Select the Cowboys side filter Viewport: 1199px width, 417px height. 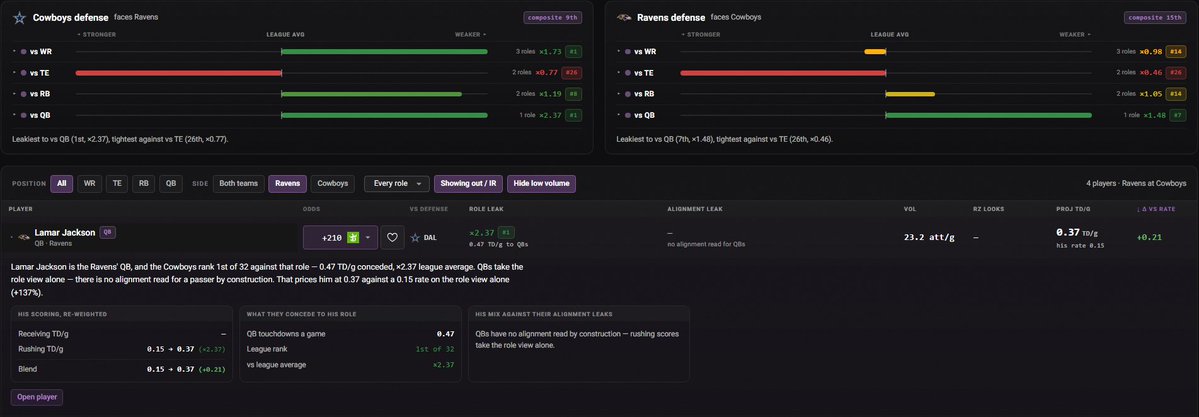tap(333, 184)
